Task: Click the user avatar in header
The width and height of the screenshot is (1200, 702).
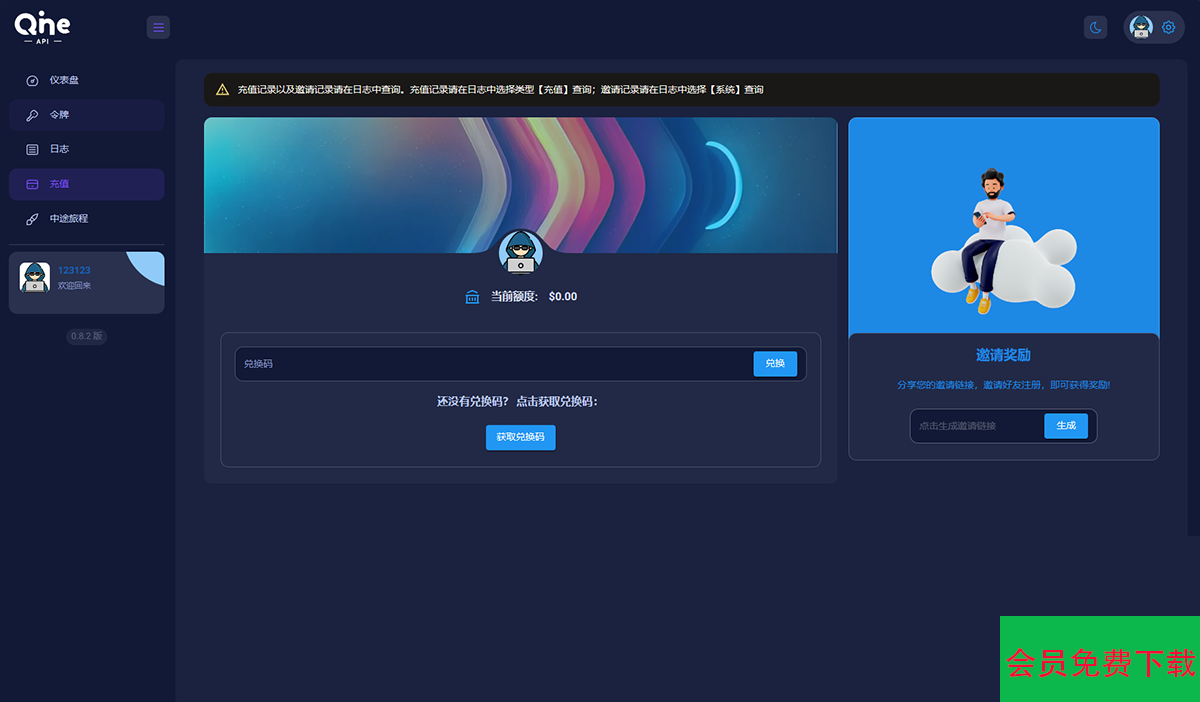Action: click(1141, 27)
